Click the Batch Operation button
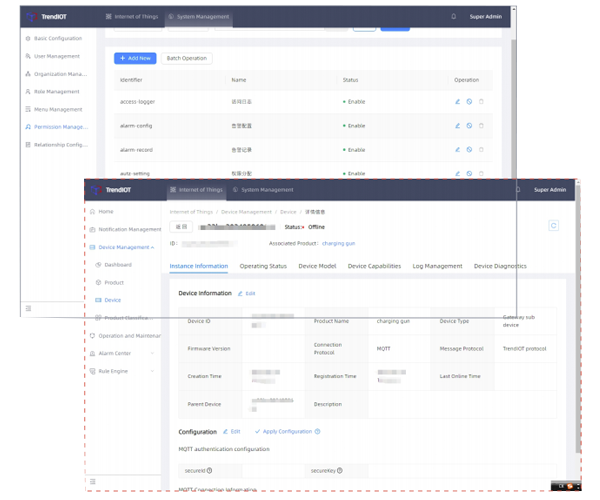Image resolution: width=600 pixels, height=500 pixels. [187, 58]
